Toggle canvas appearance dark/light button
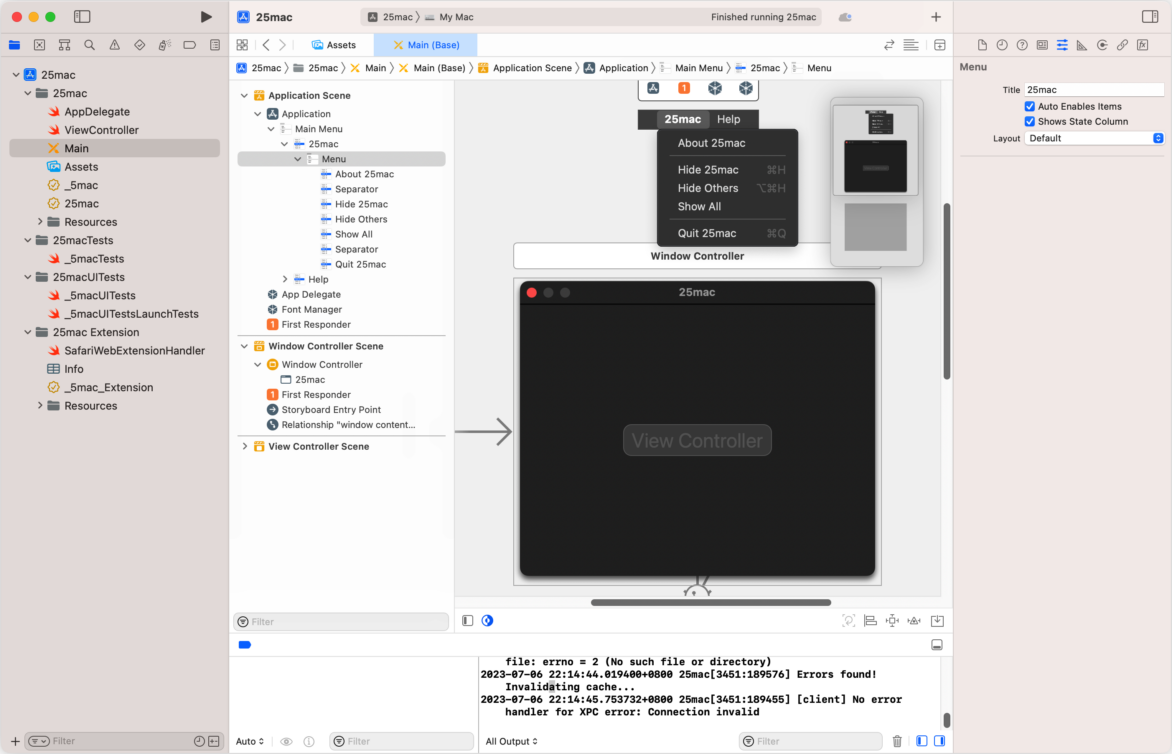 tap(487, 620)
